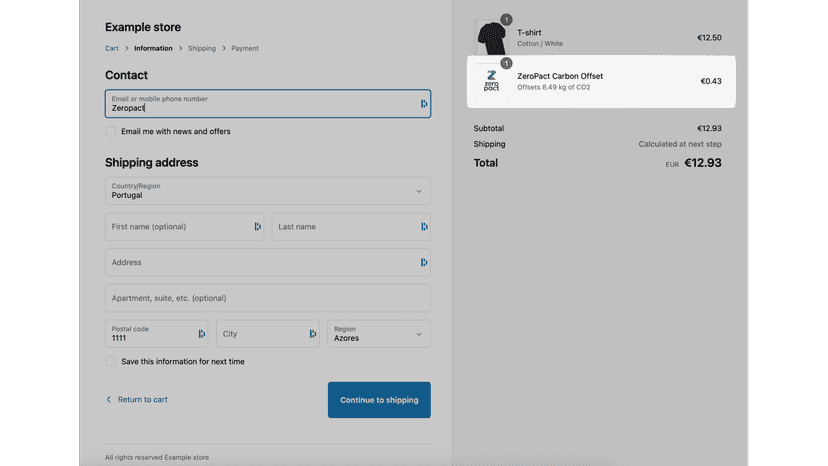Click autofill icon in Postal code field
The height and width of the screenshot is (466, 828).
pos(201,334)
